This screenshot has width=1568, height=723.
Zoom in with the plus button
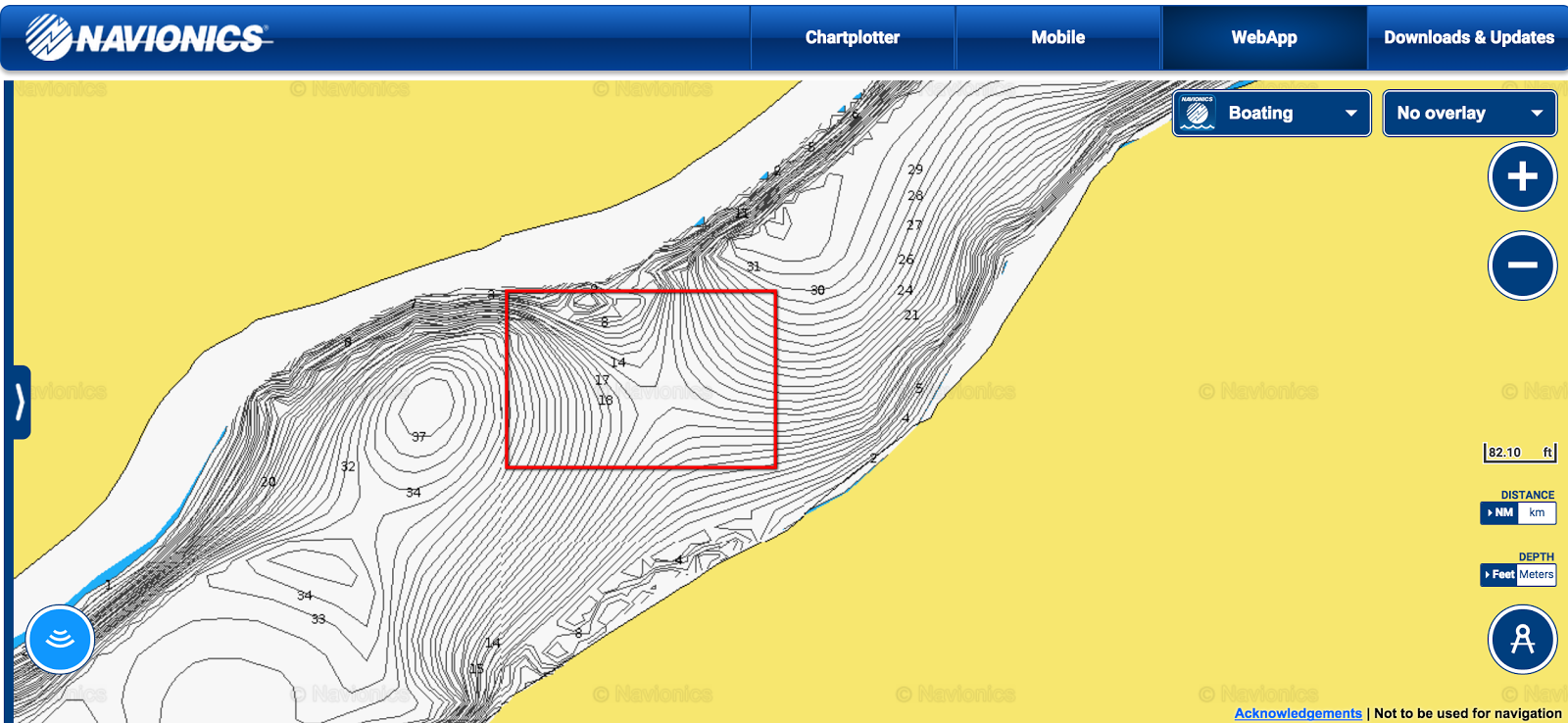[1522, 177]
